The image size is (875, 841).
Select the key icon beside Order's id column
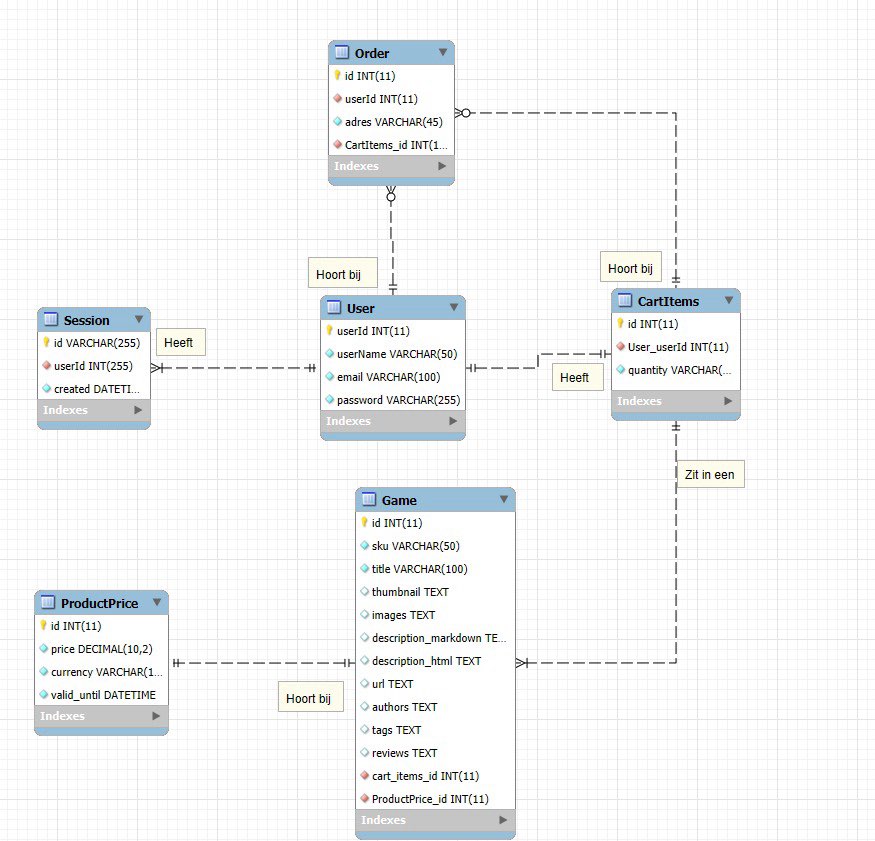tap(340, 75)
